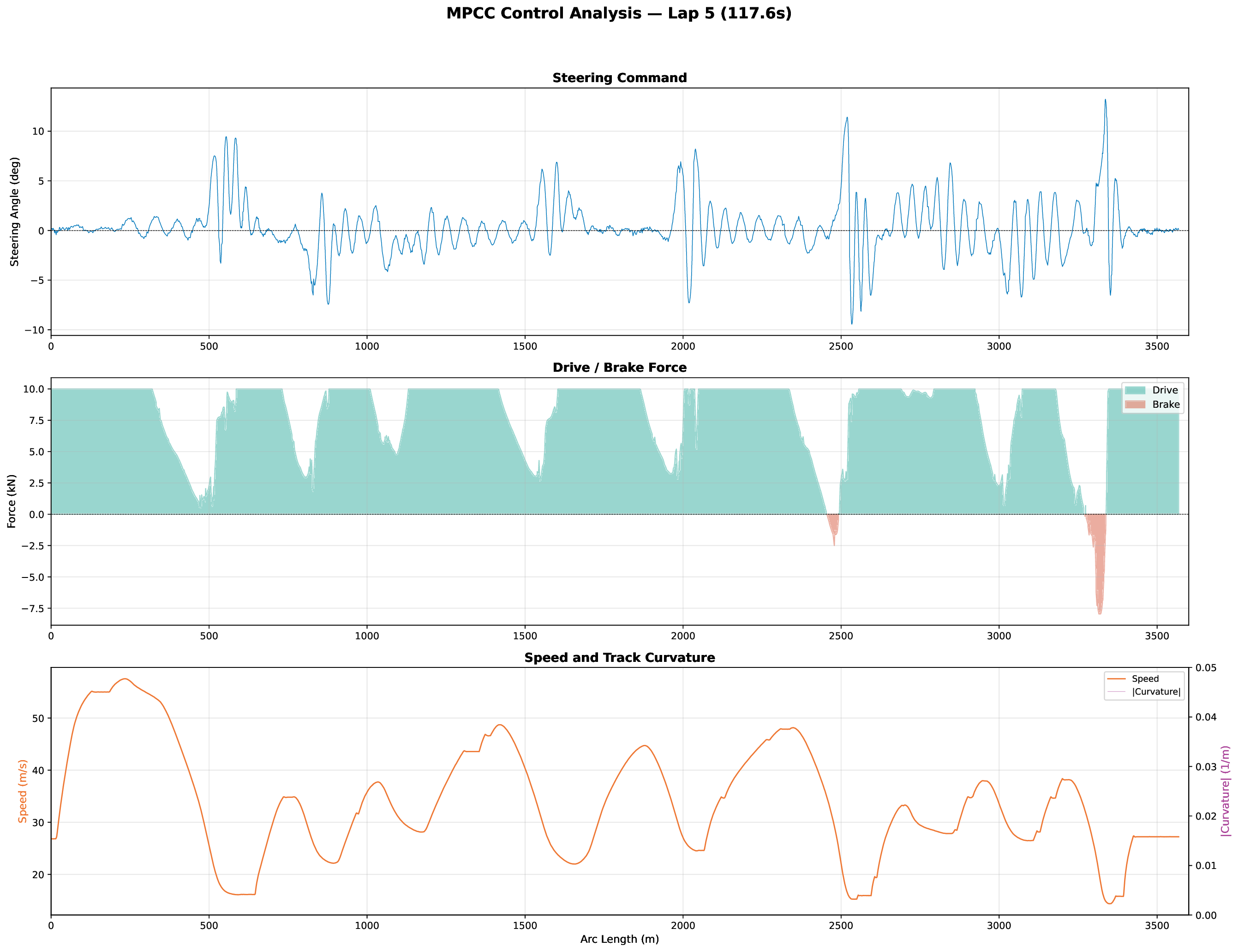The image size is (1238, 952).
Task: Click the 'Speed (m/s)' axis label
Action: pyautogui.click(x=23, y=791)
